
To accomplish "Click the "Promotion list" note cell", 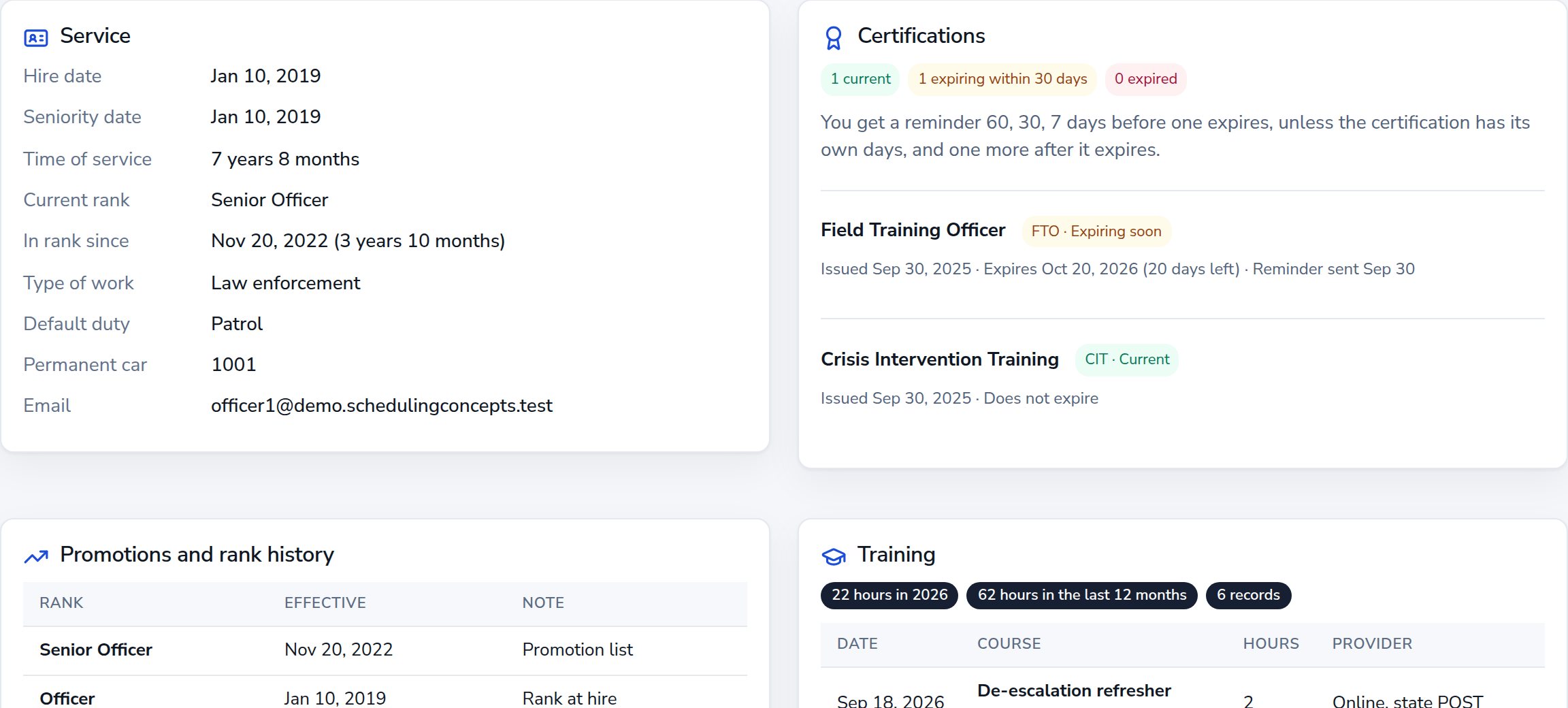I will tap(578, 650).
